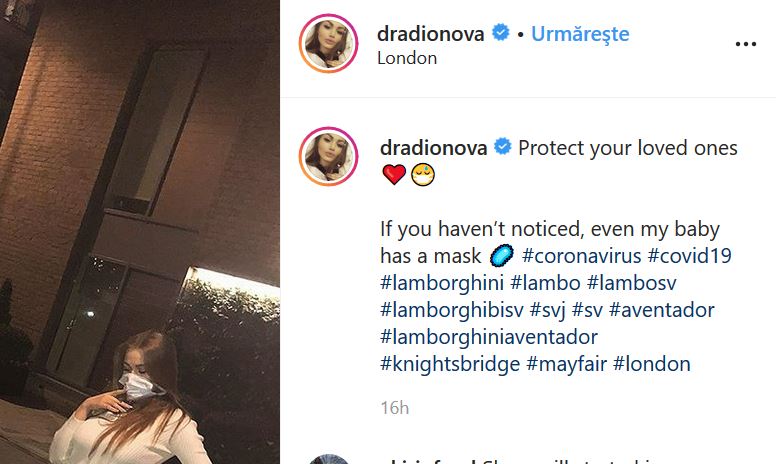
Task: Click the verified badge beside header username
Action: (501, 33)
